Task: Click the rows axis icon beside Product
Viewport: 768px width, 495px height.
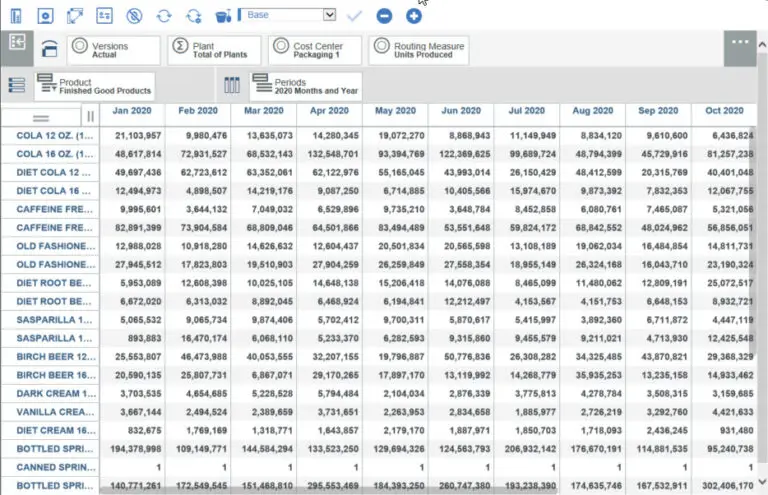Action: [x=16, y=86]
